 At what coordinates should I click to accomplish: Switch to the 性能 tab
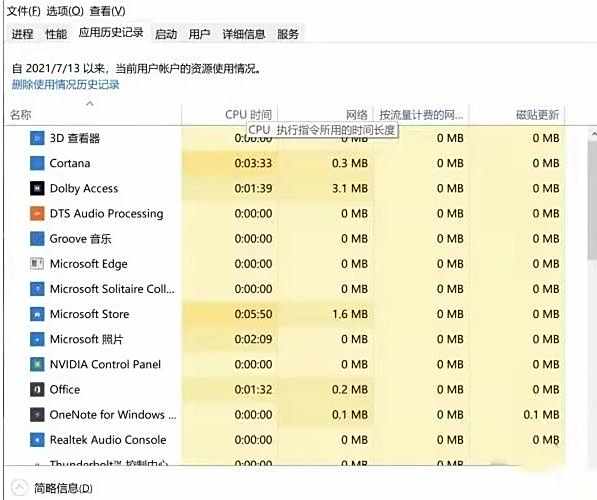pyautogui.click(x=56, y=34)
